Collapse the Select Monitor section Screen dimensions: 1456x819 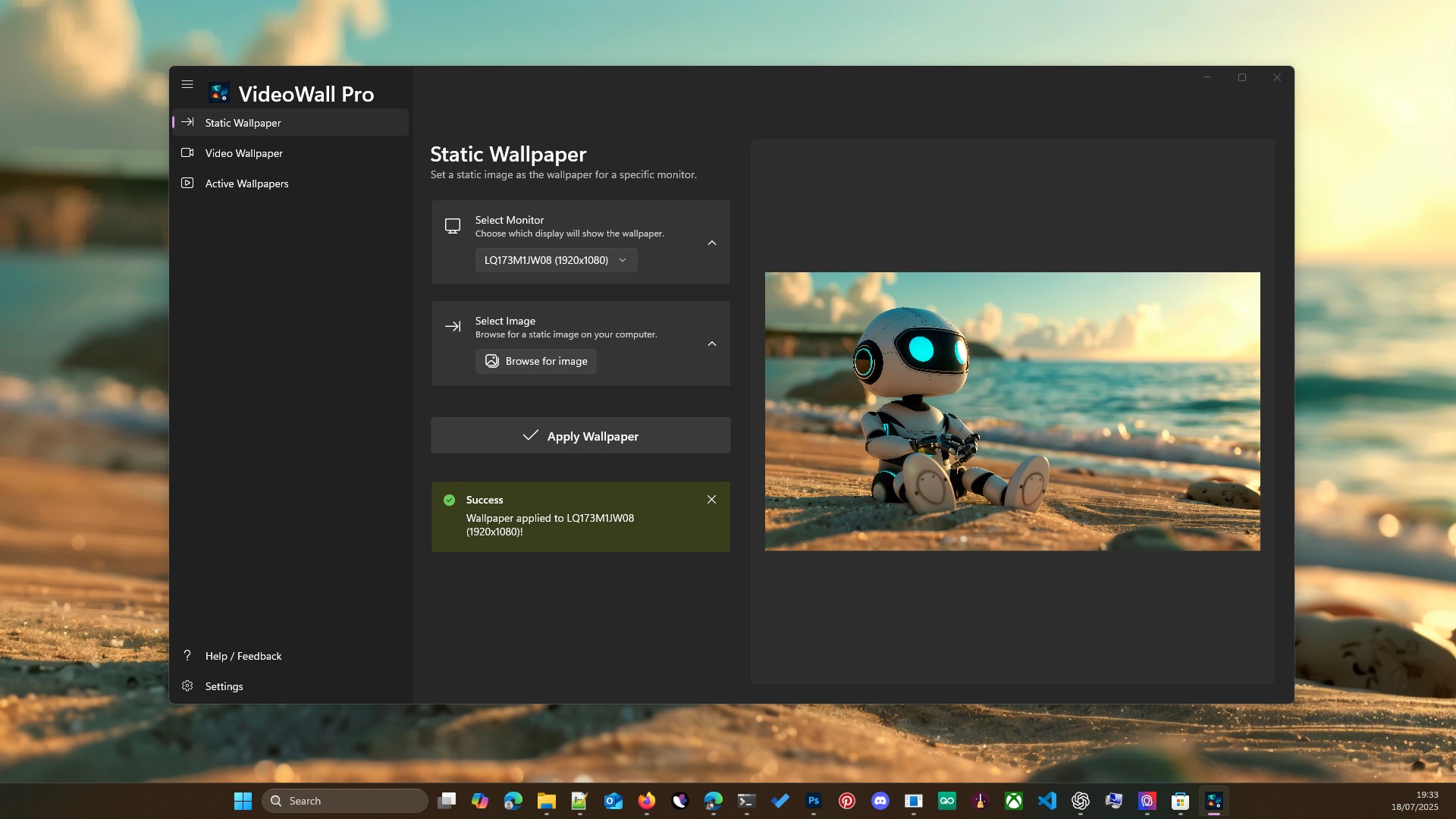pos(712,243)
